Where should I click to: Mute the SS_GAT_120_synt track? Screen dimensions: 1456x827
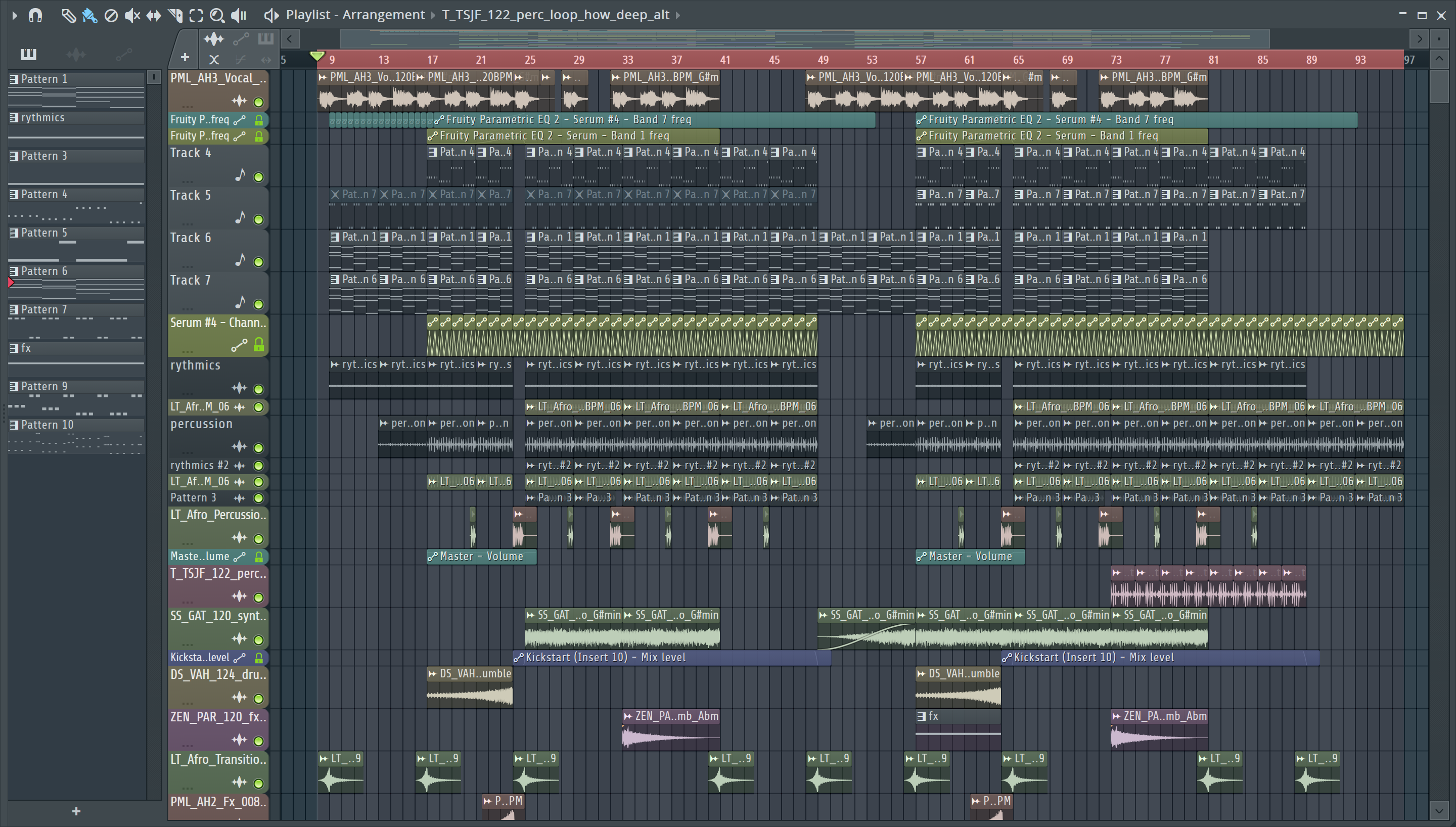pyautogui.click(x=258, y=640)
